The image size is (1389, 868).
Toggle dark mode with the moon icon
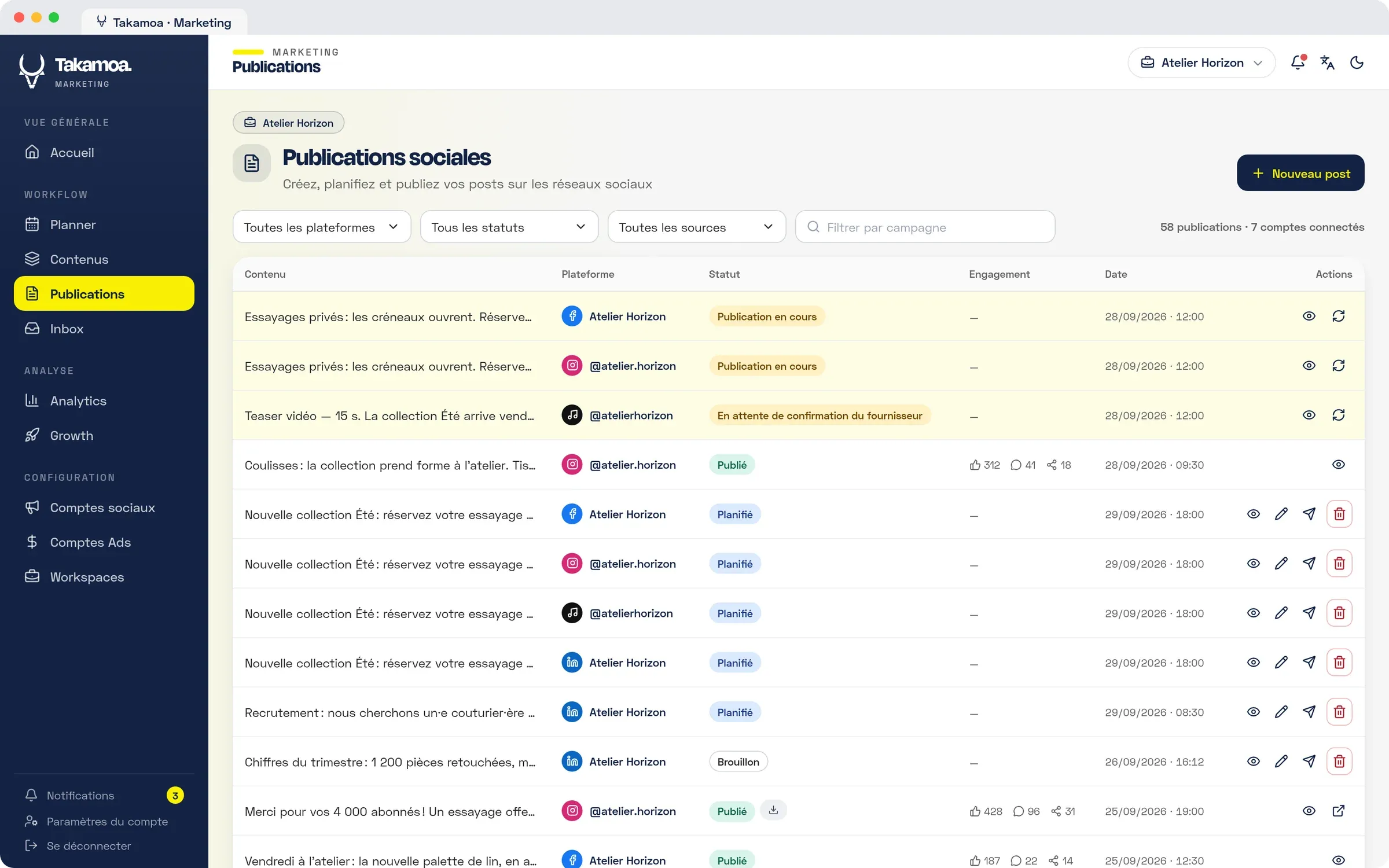(x=1357, y=62)
